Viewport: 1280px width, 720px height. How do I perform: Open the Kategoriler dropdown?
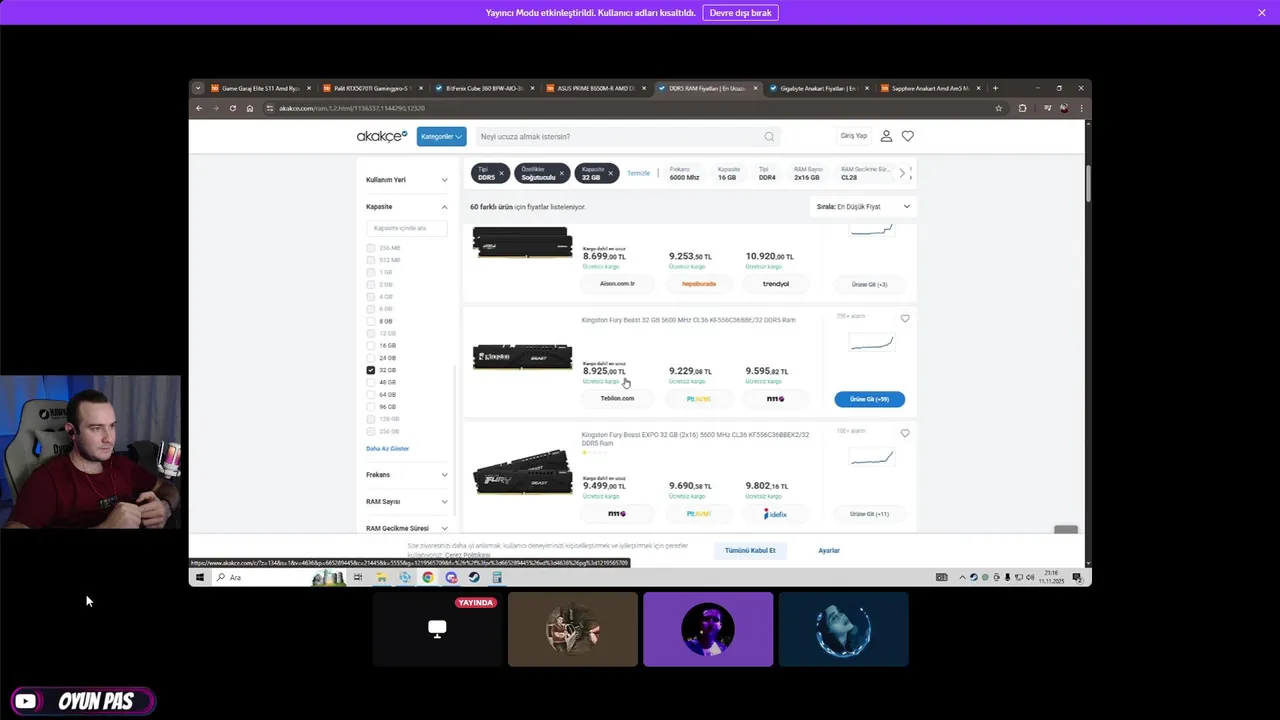(x=441, y=136)
